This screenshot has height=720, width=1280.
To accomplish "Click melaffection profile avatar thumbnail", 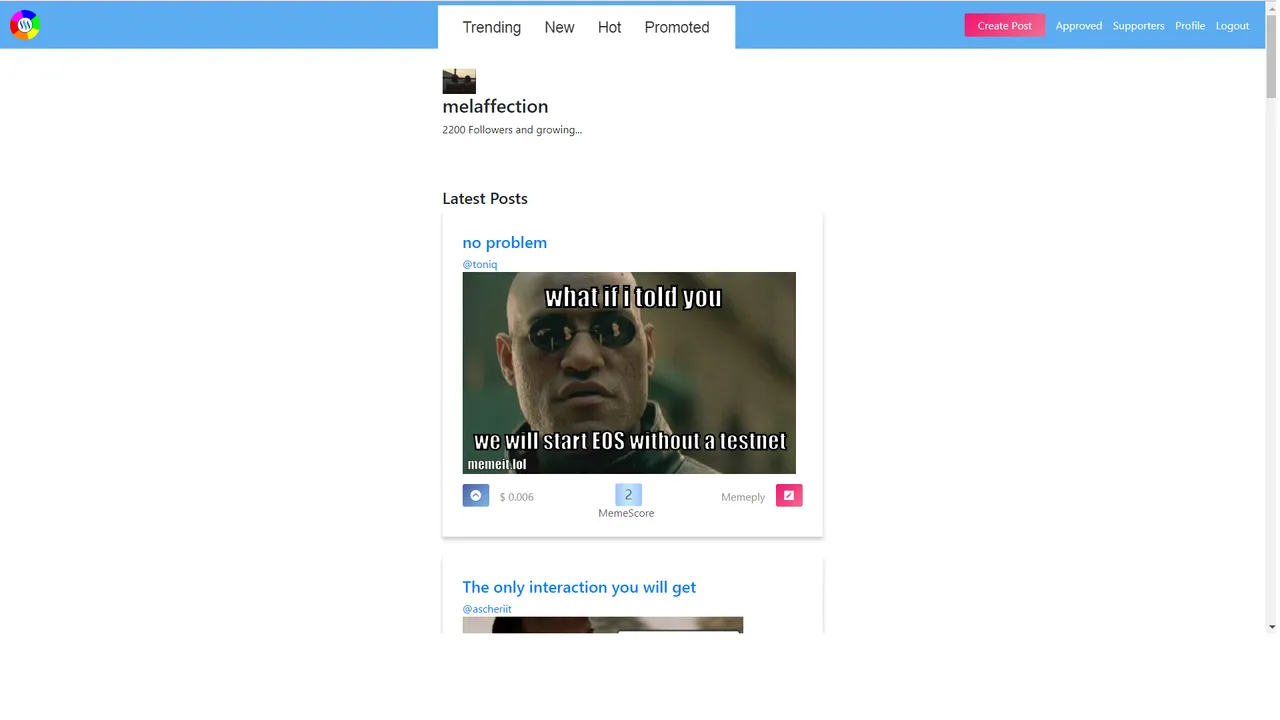I will click(x=459, y=81).
